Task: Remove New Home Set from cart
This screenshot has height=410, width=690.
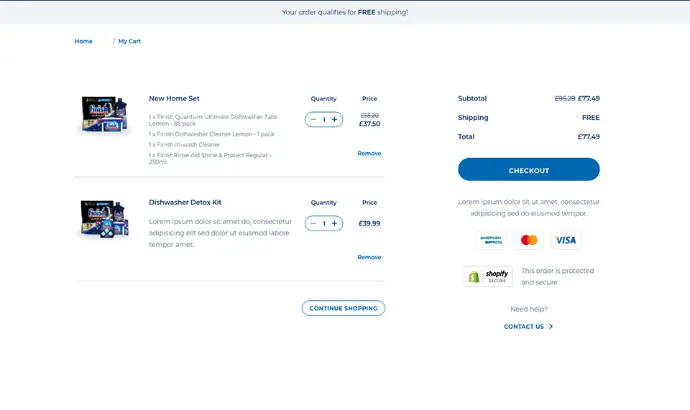Action: click(369, 154)
